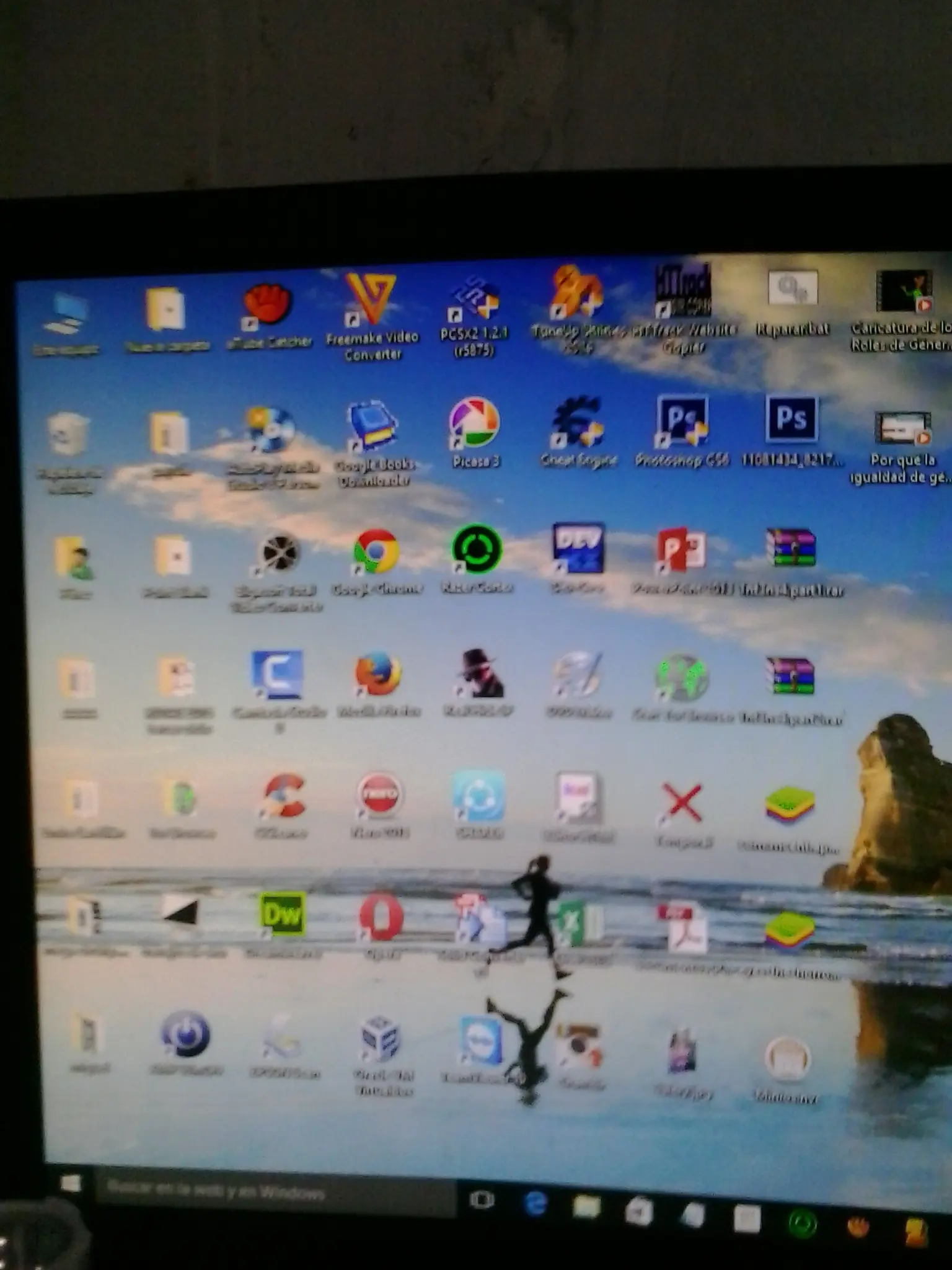This screenshot has height=1270, width=952.
Task: Click the green Razer icon on the taskbar
Action: [803, 1223]
